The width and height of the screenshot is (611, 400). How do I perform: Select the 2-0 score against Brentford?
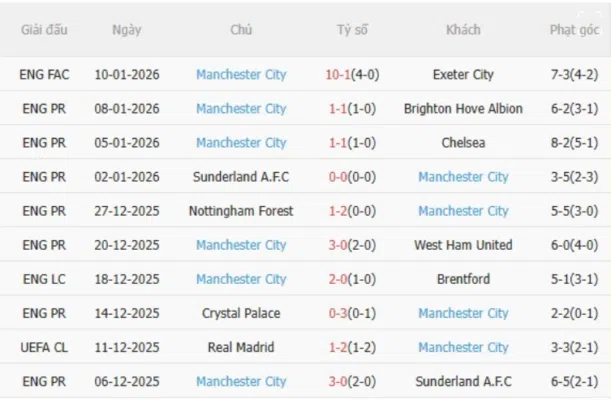point(338,279)
